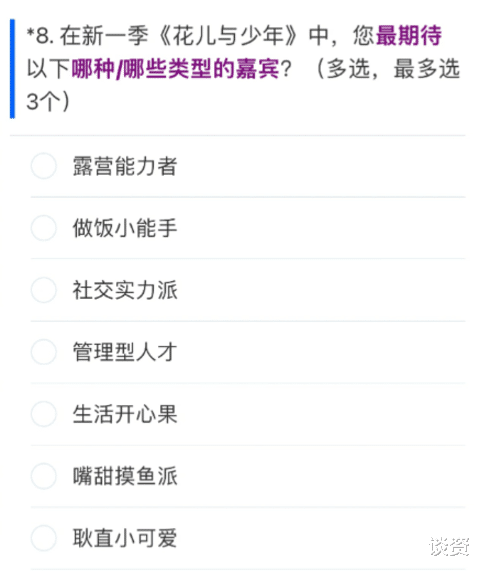This screenshot has width=480, height=571.
Task: Click the 多选,最多选3个 hint text
Action: (x=243, y=85)
